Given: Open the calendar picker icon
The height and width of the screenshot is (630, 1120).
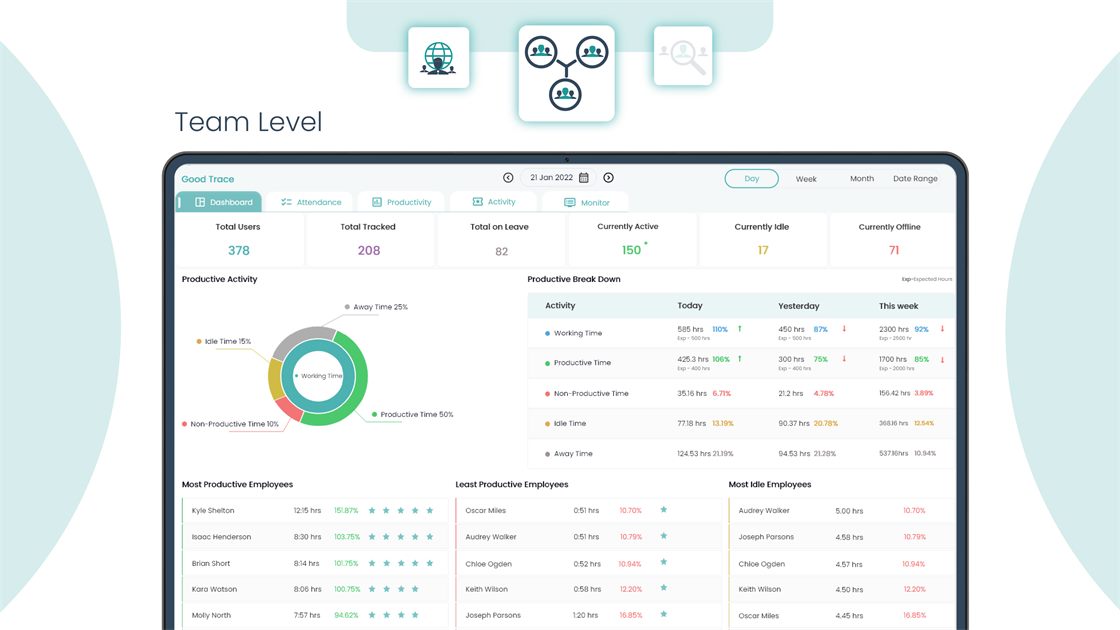Looking at the screenshot, I should 584,178.
